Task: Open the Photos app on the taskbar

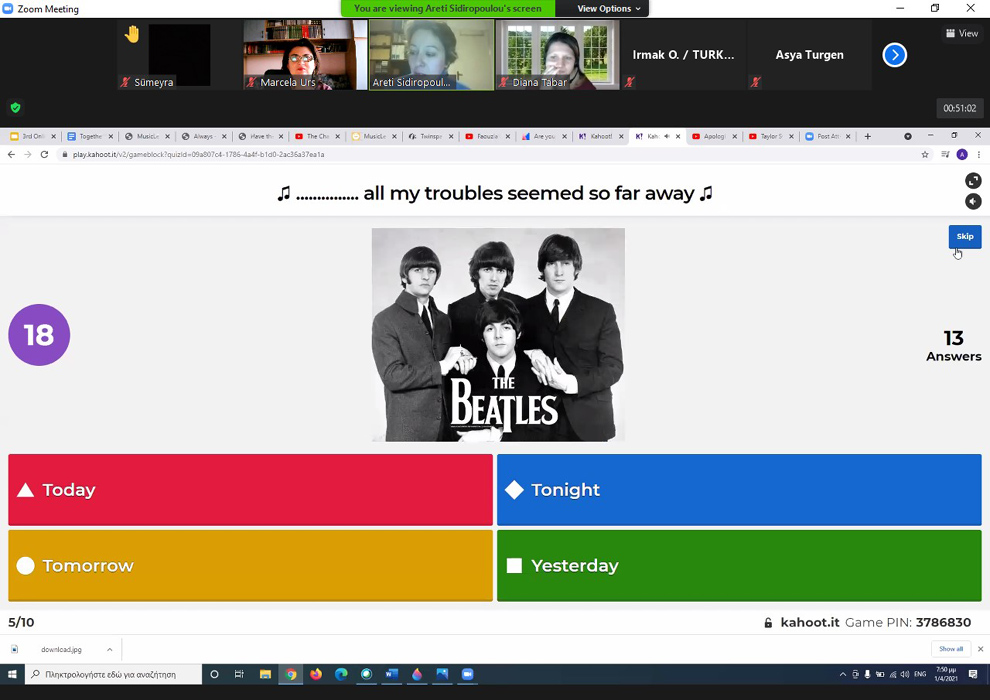Action: pos(442,674)
